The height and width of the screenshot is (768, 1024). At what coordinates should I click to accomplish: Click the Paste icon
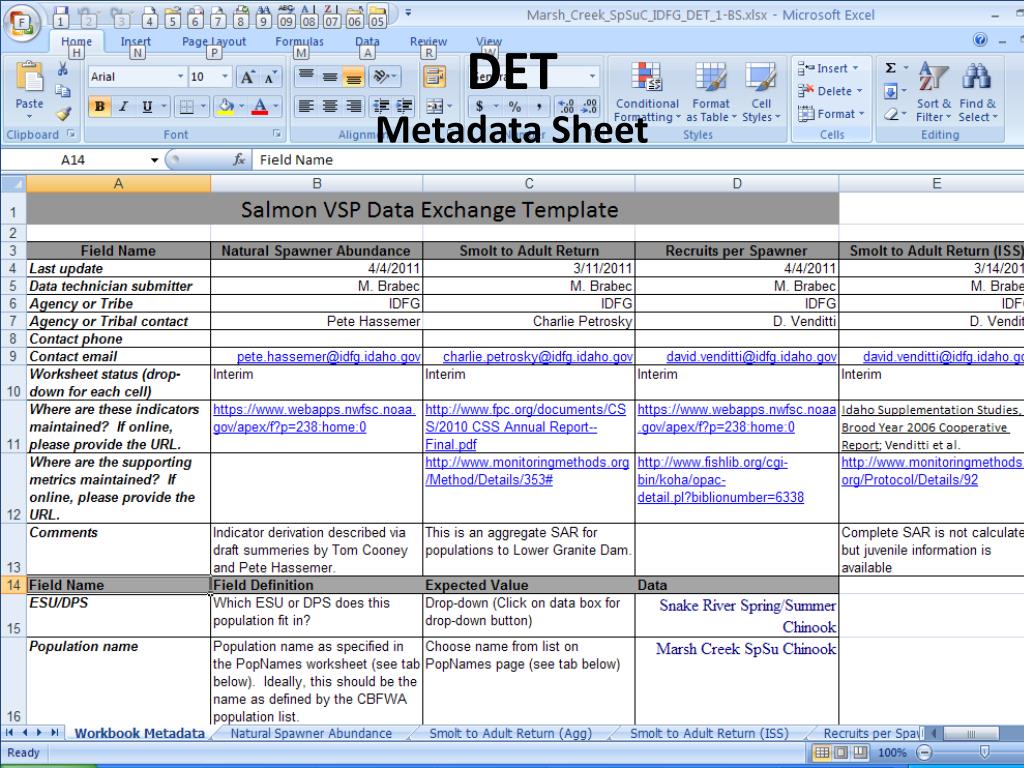click(29, 78)
